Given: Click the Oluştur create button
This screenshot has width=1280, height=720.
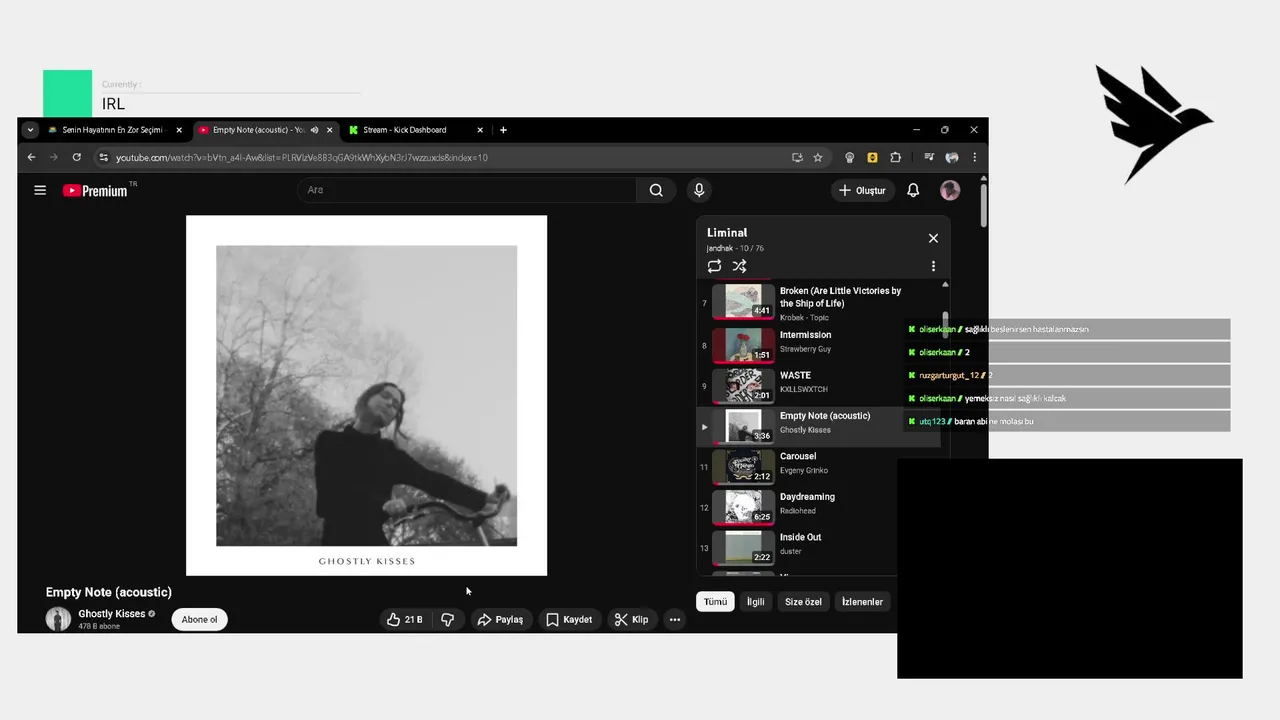Looking at the screenshot, I should [862, 190].
